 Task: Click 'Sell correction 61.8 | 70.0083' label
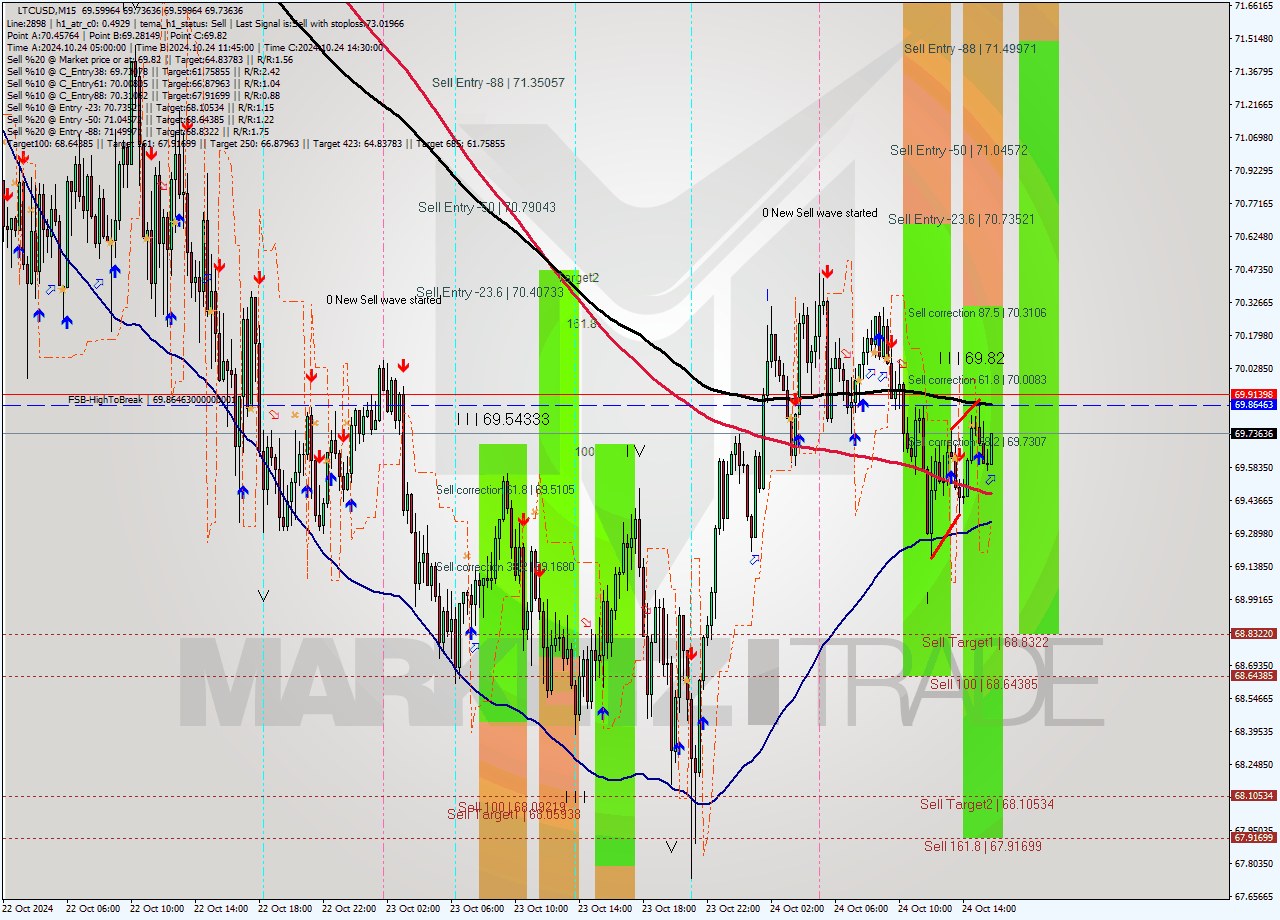tap(977, 380)
